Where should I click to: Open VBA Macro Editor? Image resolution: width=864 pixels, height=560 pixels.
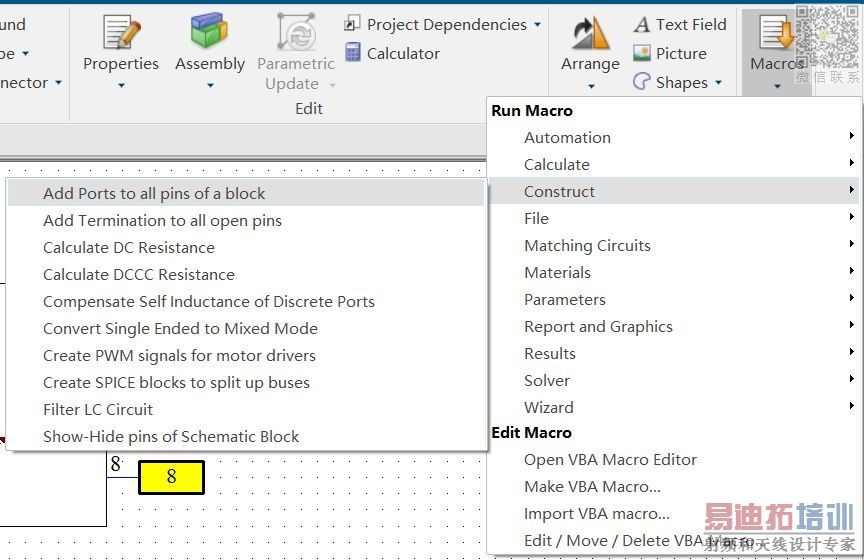pyautogui.click(x=610, y=459)
